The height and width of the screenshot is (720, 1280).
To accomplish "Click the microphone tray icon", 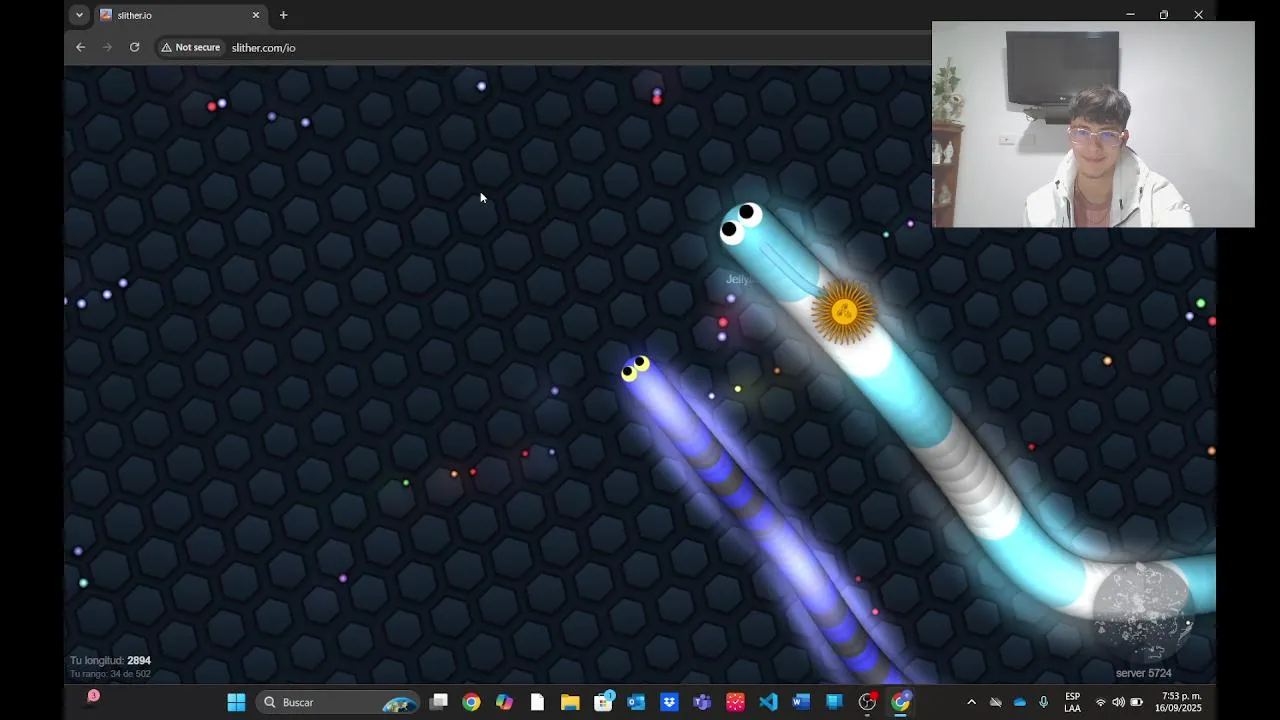I will click(1043, 702).
